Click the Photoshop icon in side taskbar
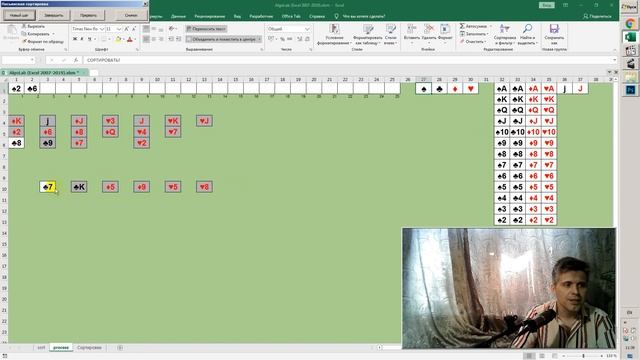The height and width of the screenshot is (360, 640). (630, 89)
